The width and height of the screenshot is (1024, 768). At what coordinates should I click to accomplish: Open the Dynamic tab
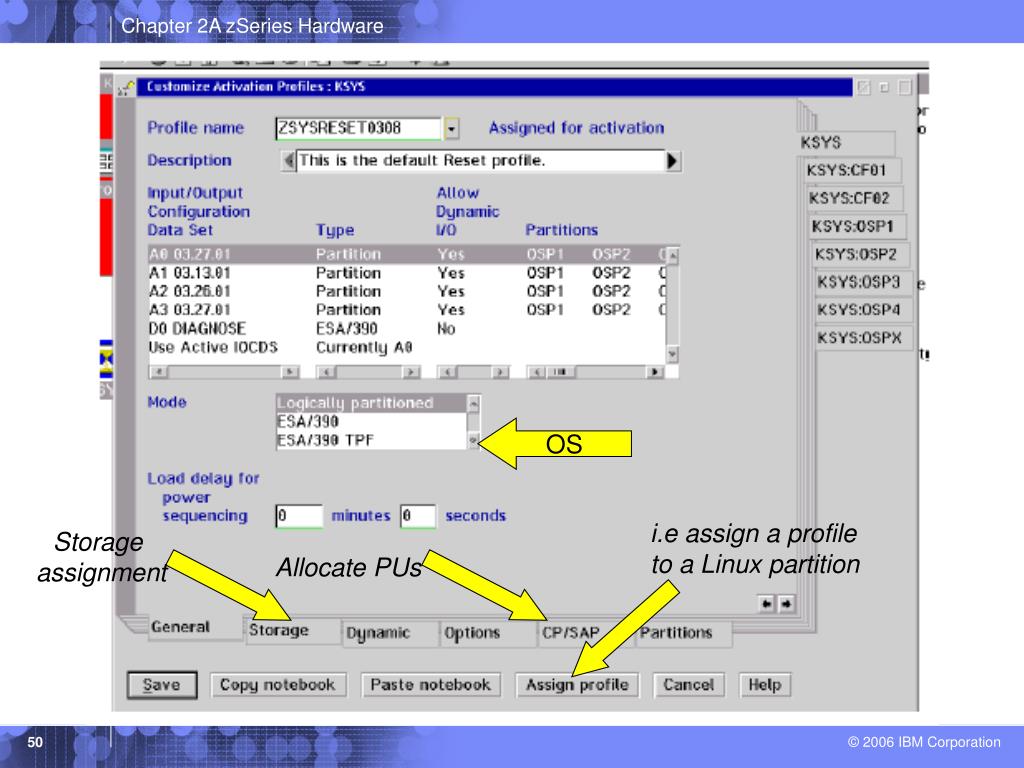pos(378,633)
